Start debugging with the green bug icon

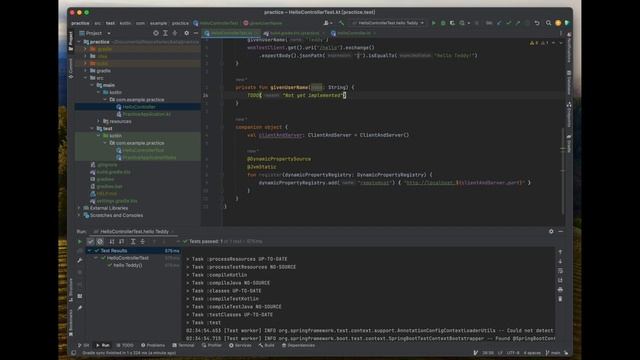point(443,23)
